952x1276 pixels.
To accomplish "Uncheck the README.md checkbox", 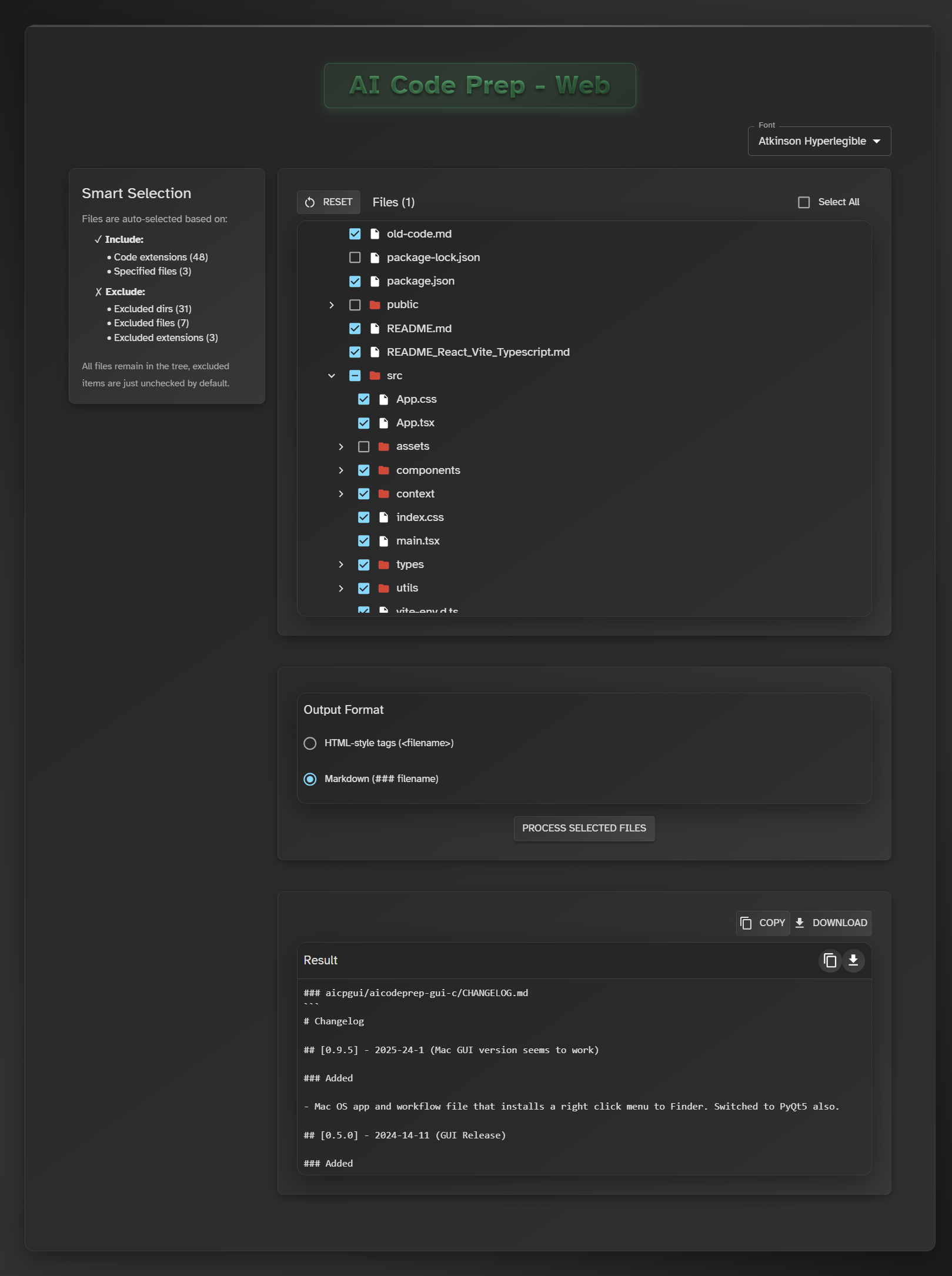I will 355,328.
